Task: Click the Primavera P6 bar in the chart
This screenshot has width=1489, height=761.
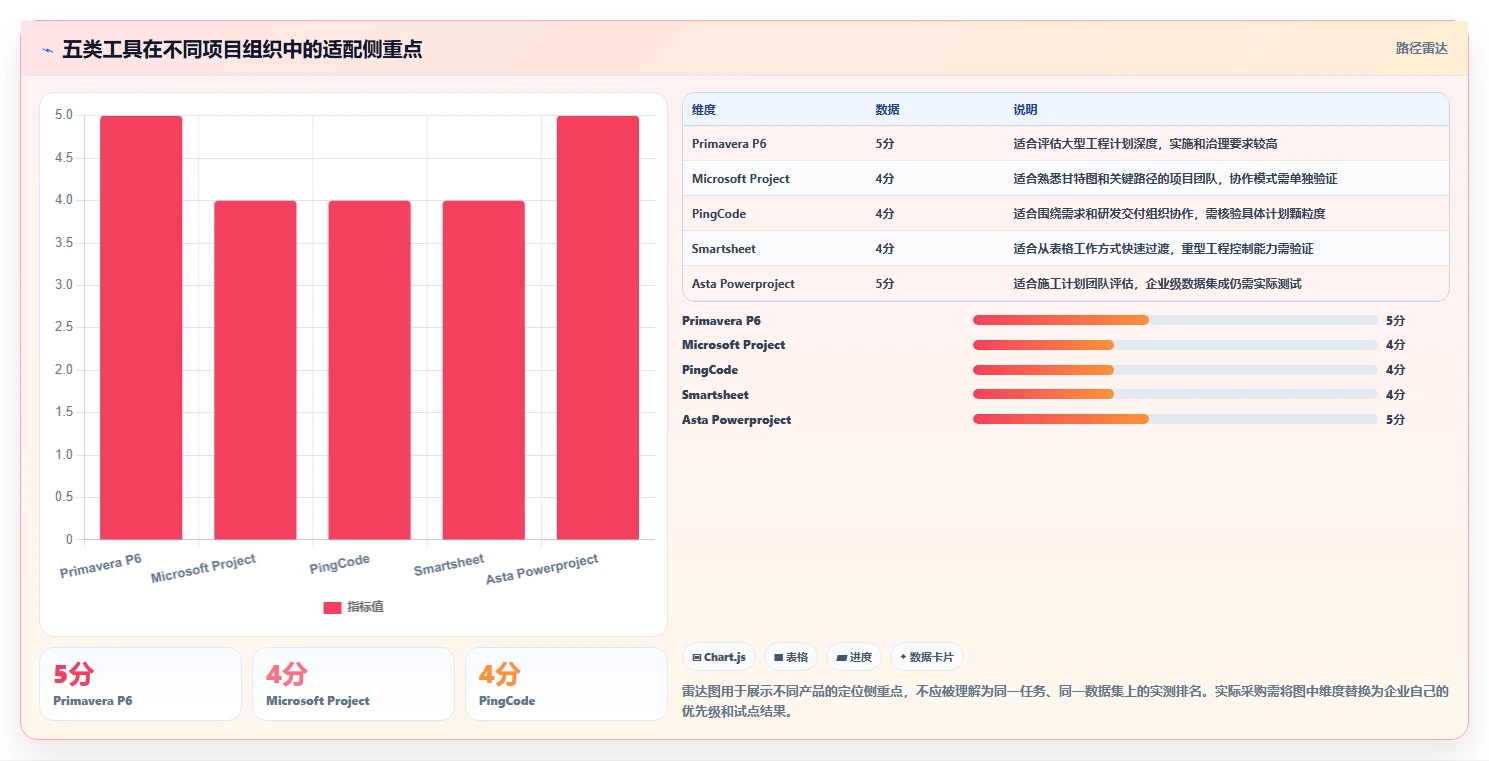Action: pos(141,328)
